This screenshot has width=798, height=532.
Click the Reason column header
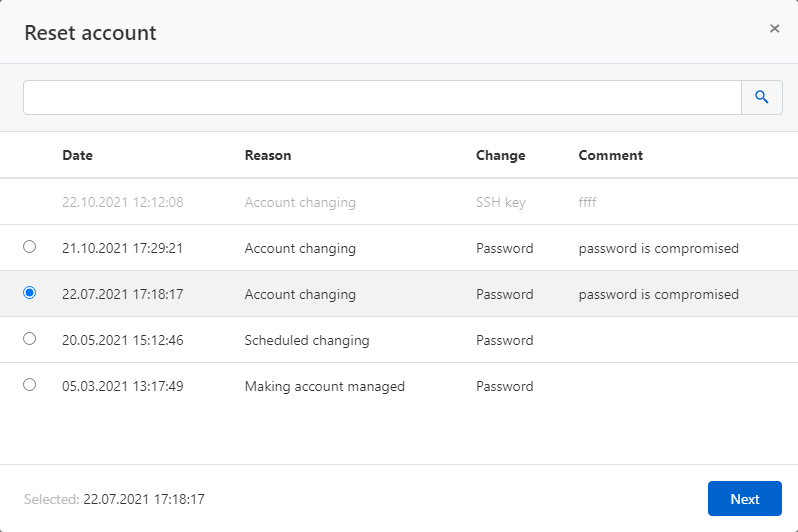(x=268, y=155)
